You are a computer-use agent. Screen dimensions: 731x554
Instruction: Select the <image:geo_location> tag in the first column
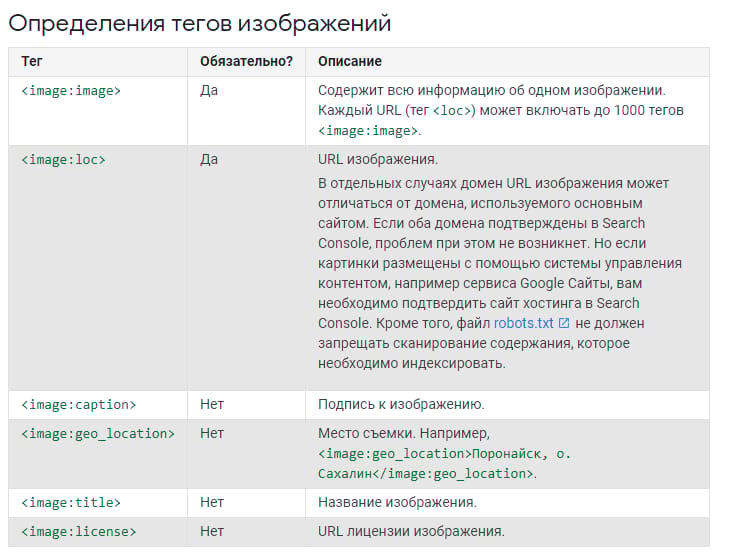tap(98, 434)
